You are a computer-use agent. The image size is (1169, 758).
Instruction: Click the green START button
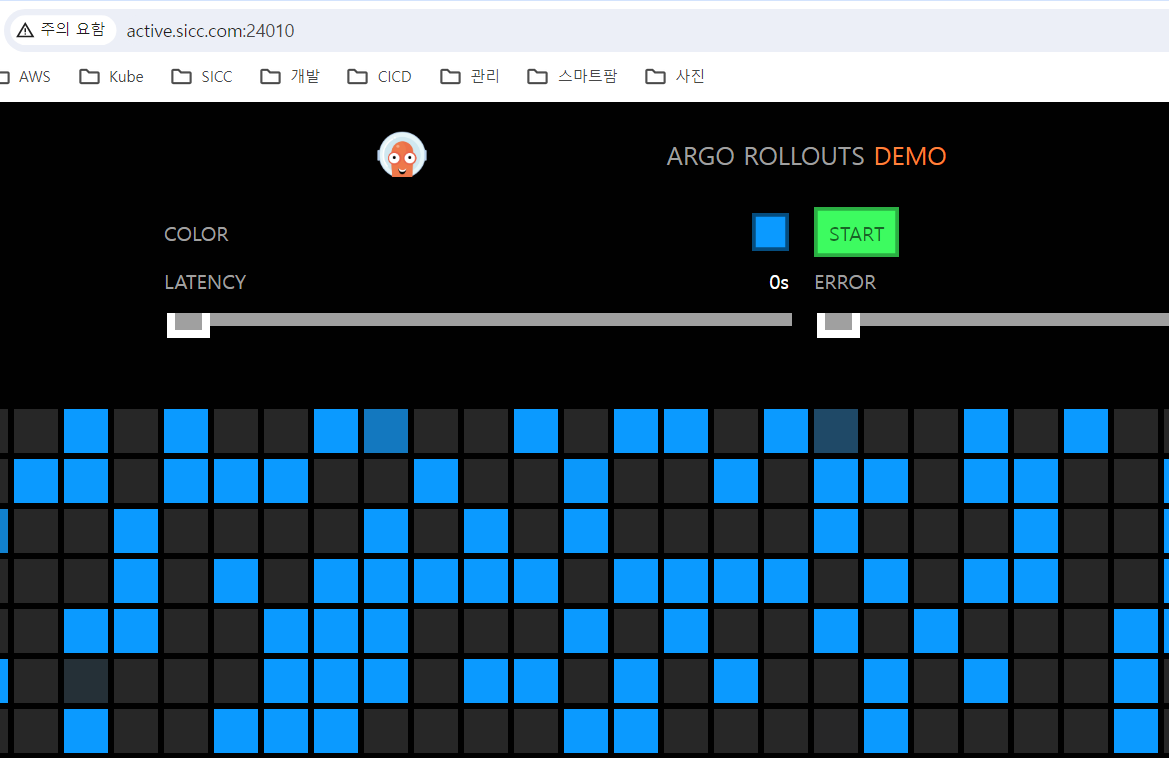click(856, 233)
